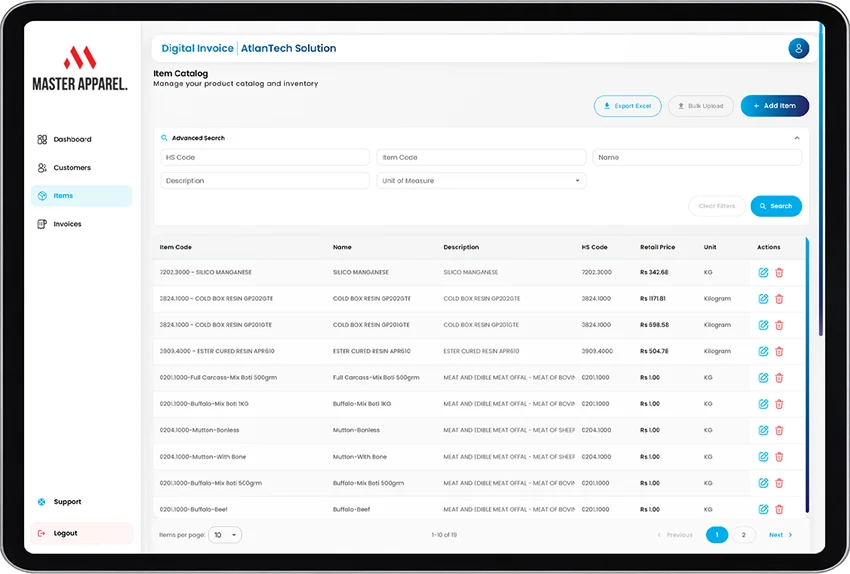Click the Previous page link
The image size is (850, 574).
[675, 535]
